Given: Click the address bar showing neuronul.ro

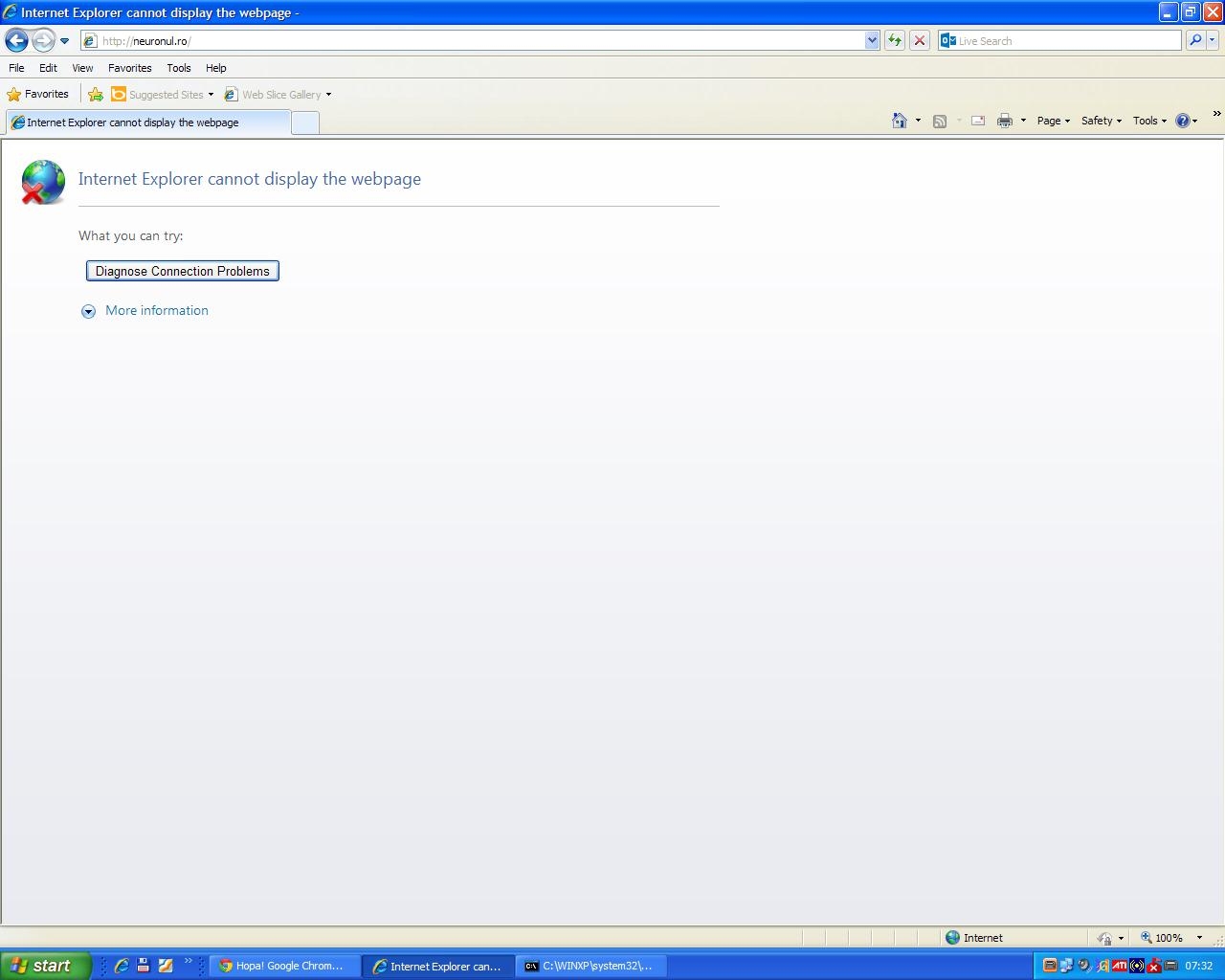Looking at the screenshot, I should tap(472, 41).
